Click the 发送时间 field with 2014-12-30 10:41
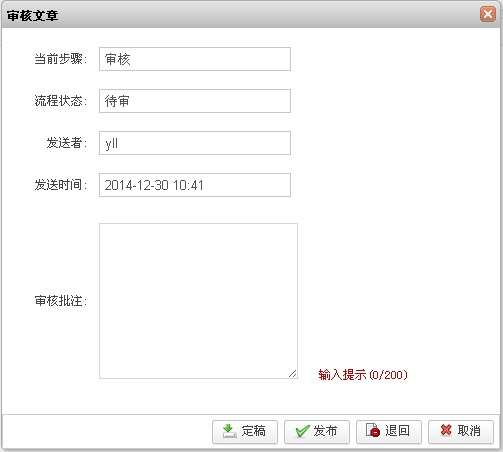Viewport: 503px width, 452px height. coord(195,185)
